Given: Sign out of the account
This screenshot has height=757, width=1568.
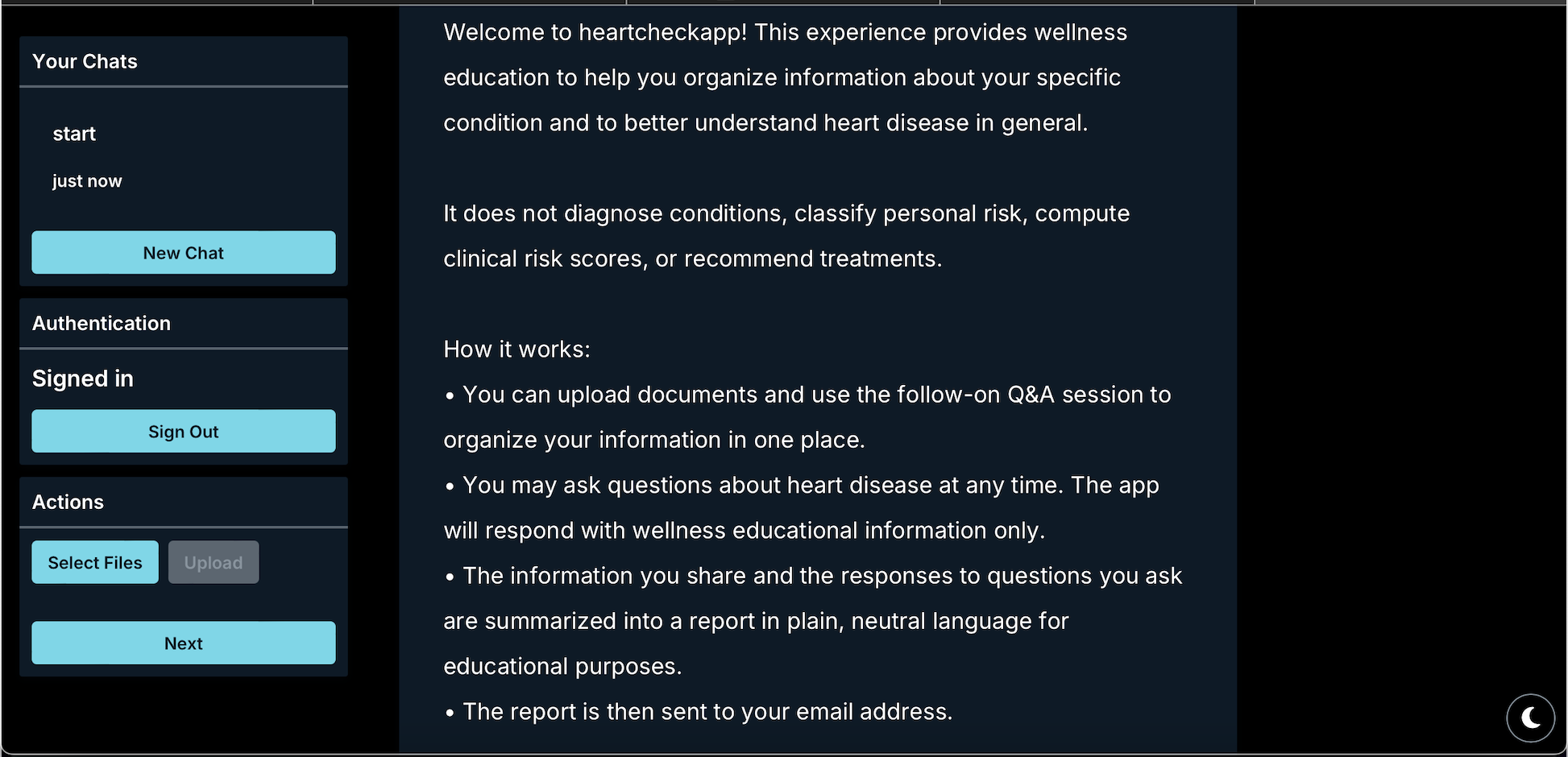Looking at the screenshot, I should pos(184,432).
